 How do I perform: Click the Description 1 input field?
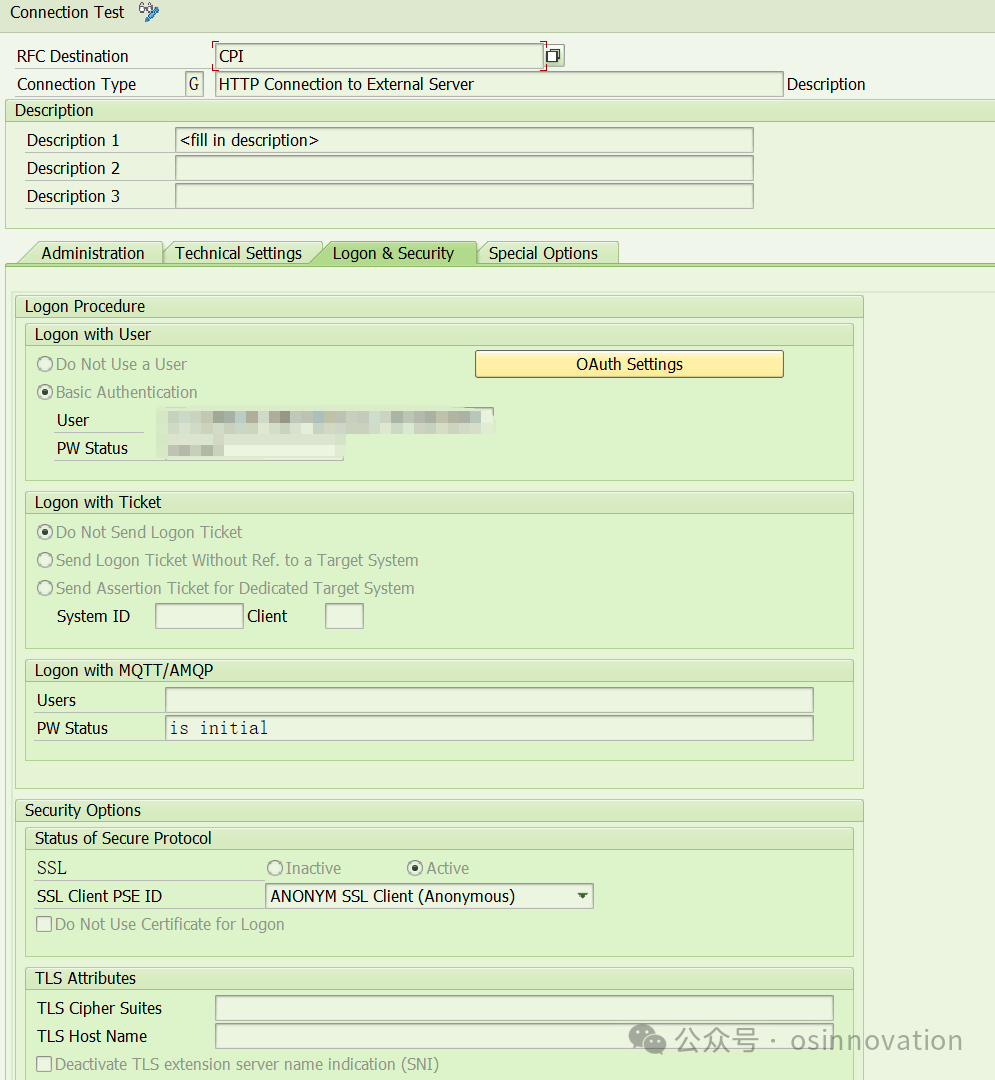[x=464, y=140]
